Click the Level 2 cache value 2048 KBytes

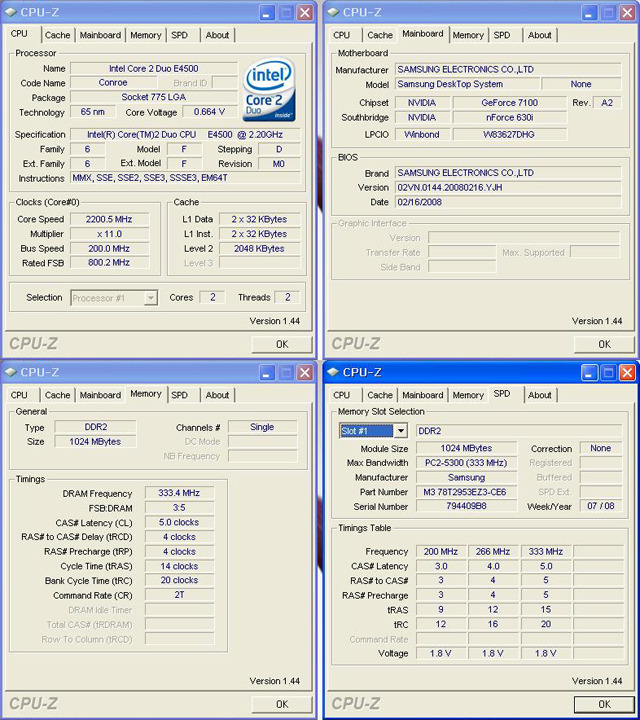click(x=259, y=248)
